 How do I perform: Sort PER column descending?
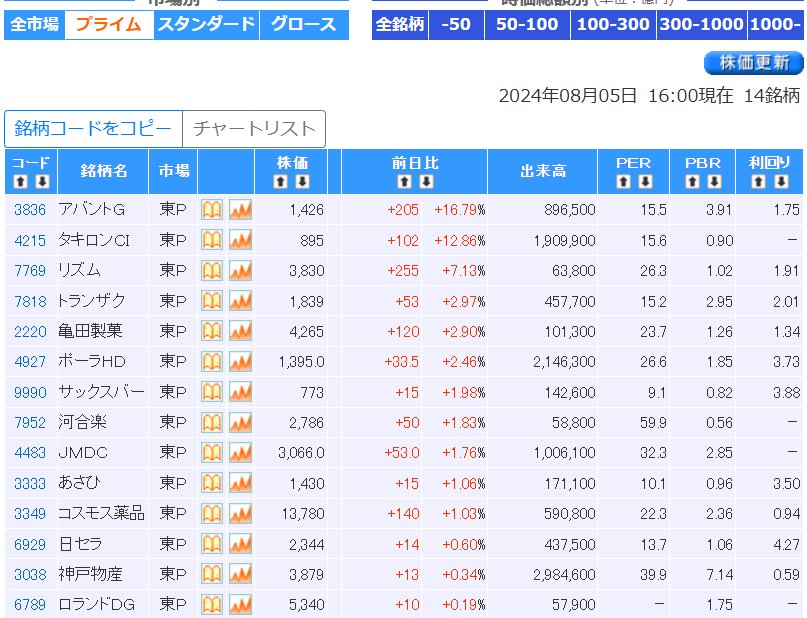[645, 182]
